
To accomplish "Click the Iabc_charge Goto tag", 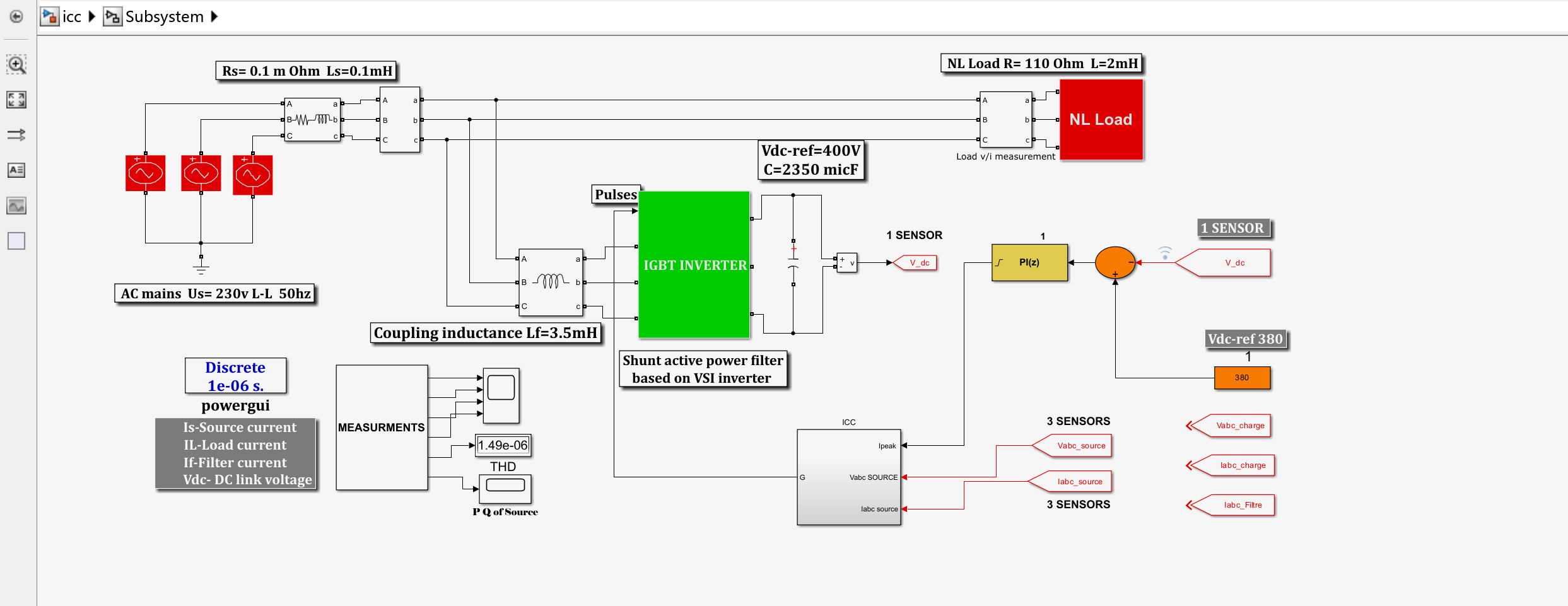I will tap(1231, 465).
